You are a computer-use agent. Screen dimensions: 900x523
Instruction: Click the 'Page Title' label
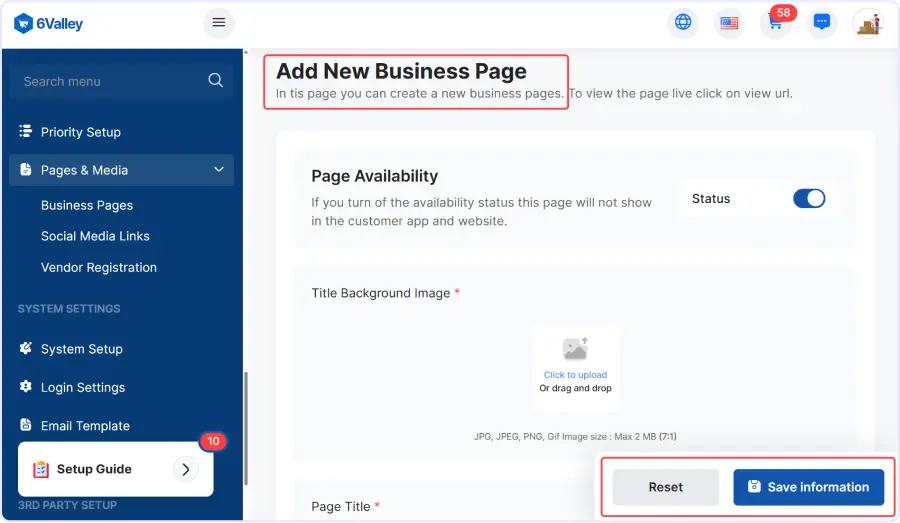click(x=340, y=507)
